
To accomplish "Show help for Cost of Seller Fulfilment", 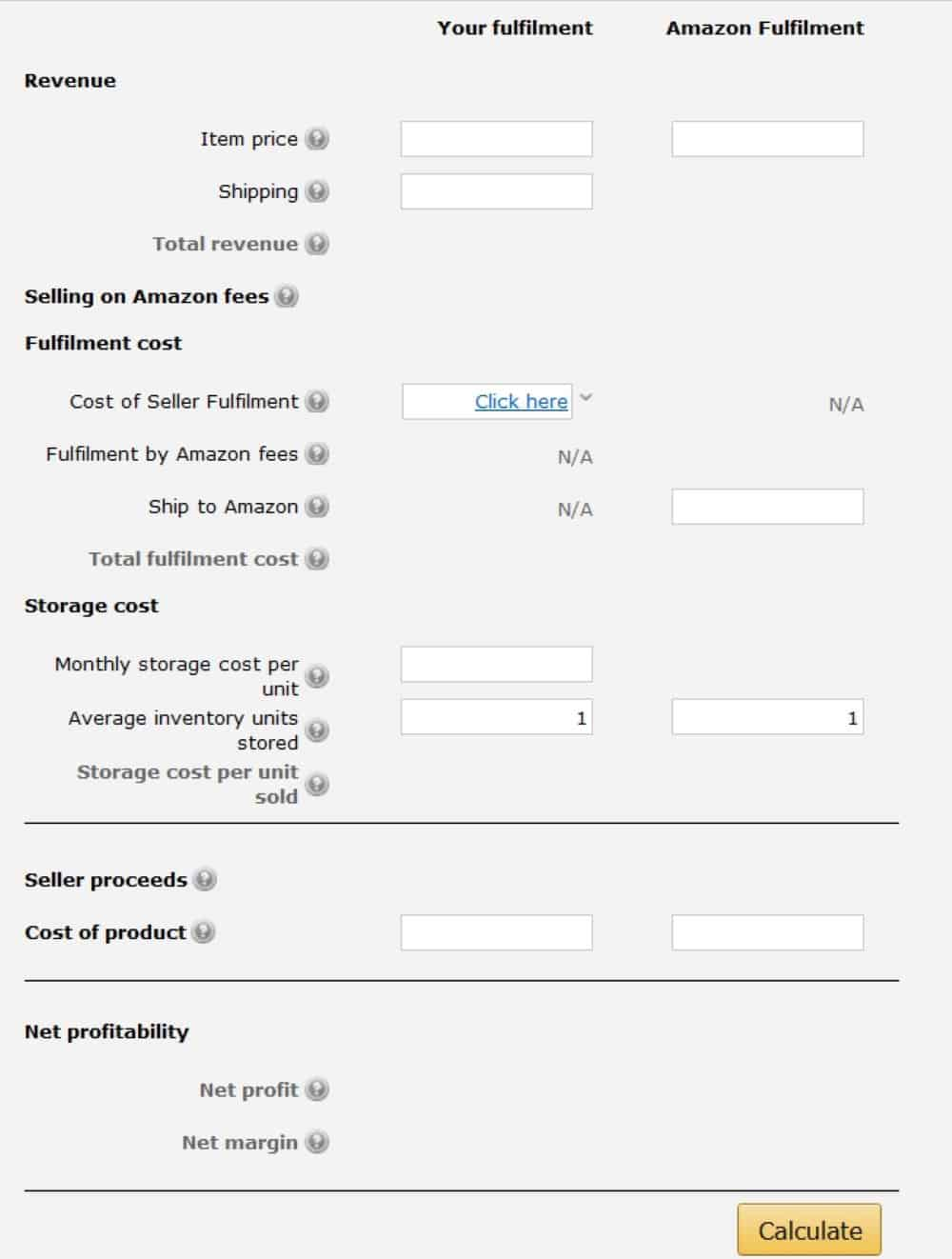I will 317,402.
